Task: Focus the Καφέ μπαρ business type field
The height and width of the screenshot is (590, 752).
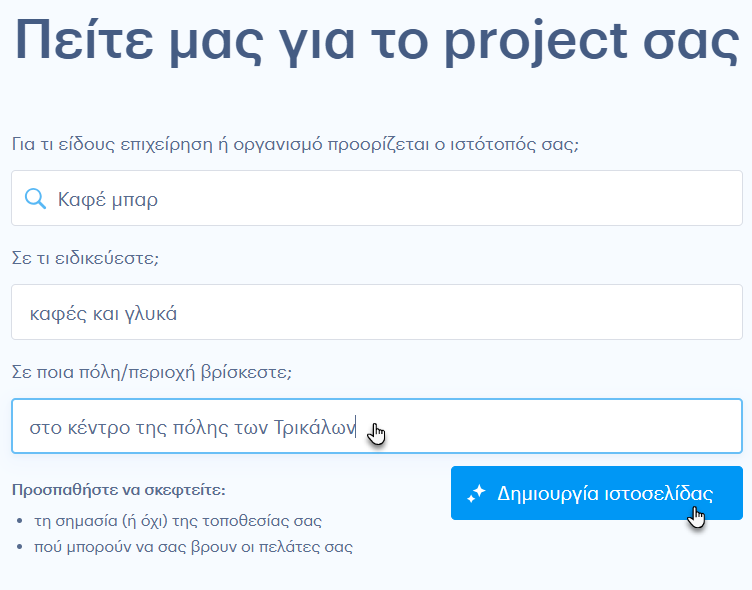Action: [377, 198]
